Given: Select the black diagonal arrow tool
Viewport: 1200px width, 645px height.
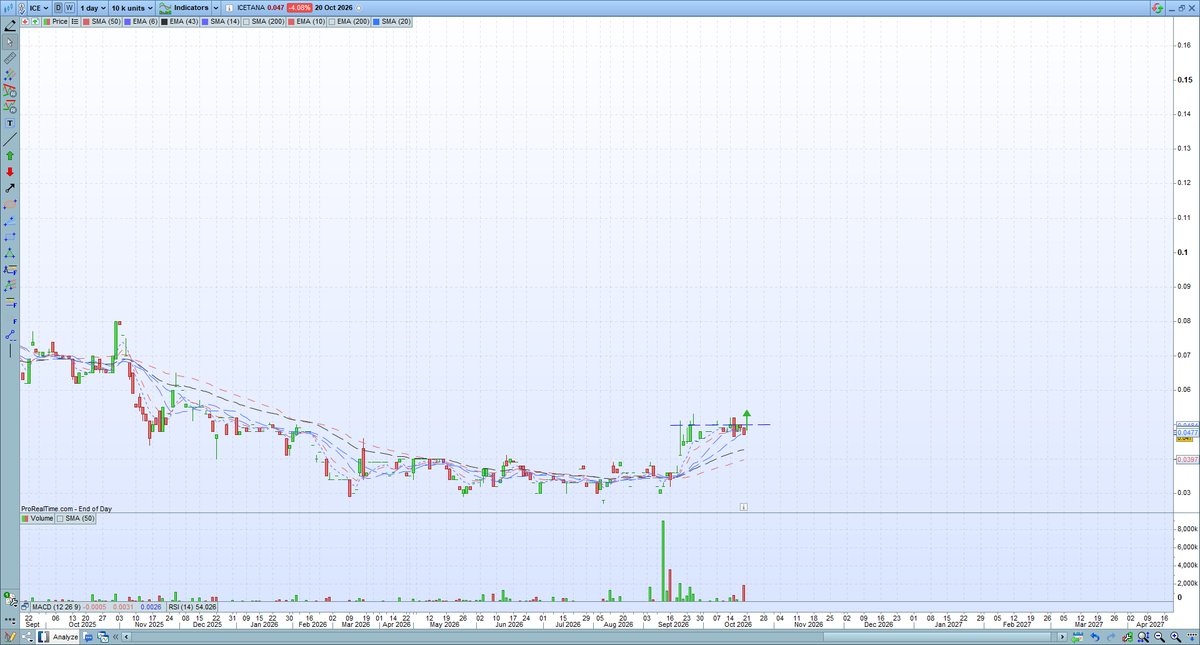Looking at the screenshot, I should click(10, 188).
